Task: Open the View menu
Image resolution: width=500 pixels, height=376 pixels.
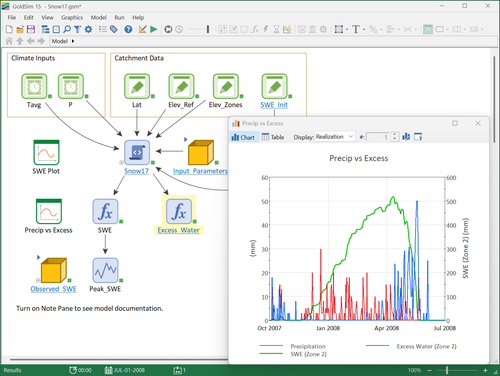Action: [47, 17]
